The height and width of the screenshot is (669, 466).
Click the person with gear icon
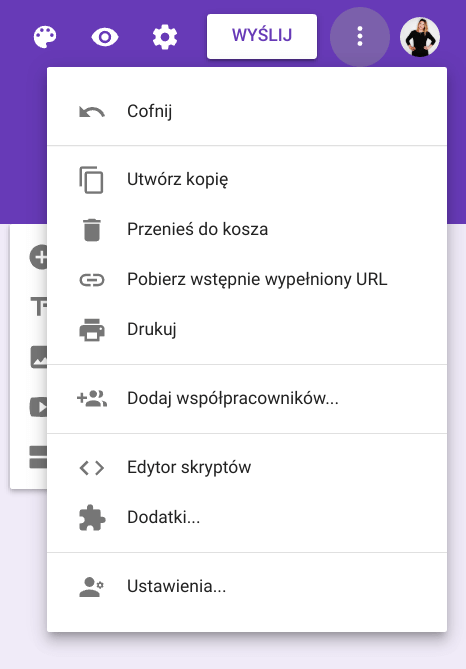tap(92, 587)
